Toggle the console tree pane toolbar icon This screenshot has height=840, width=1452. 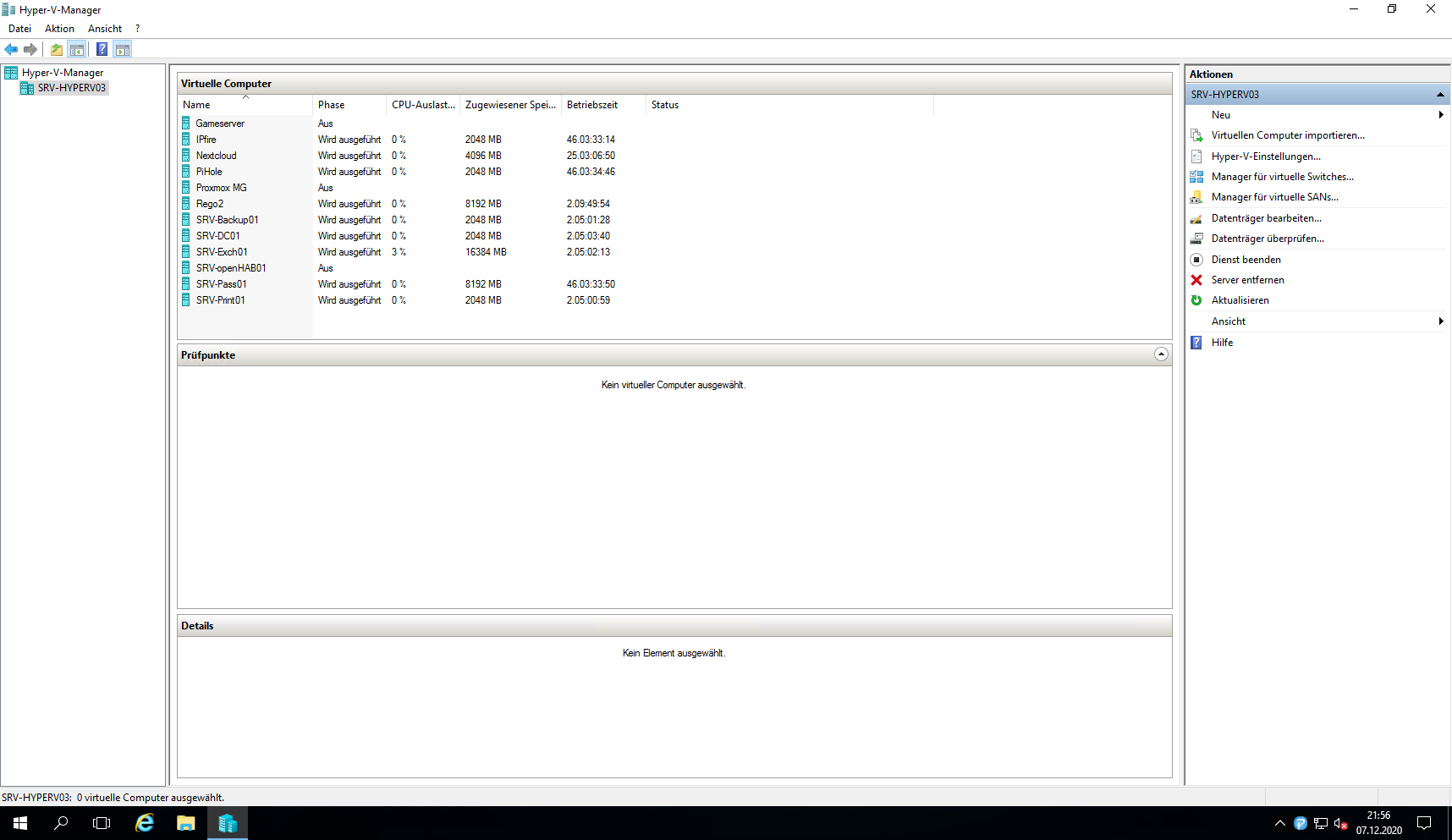tap(77, 49)
